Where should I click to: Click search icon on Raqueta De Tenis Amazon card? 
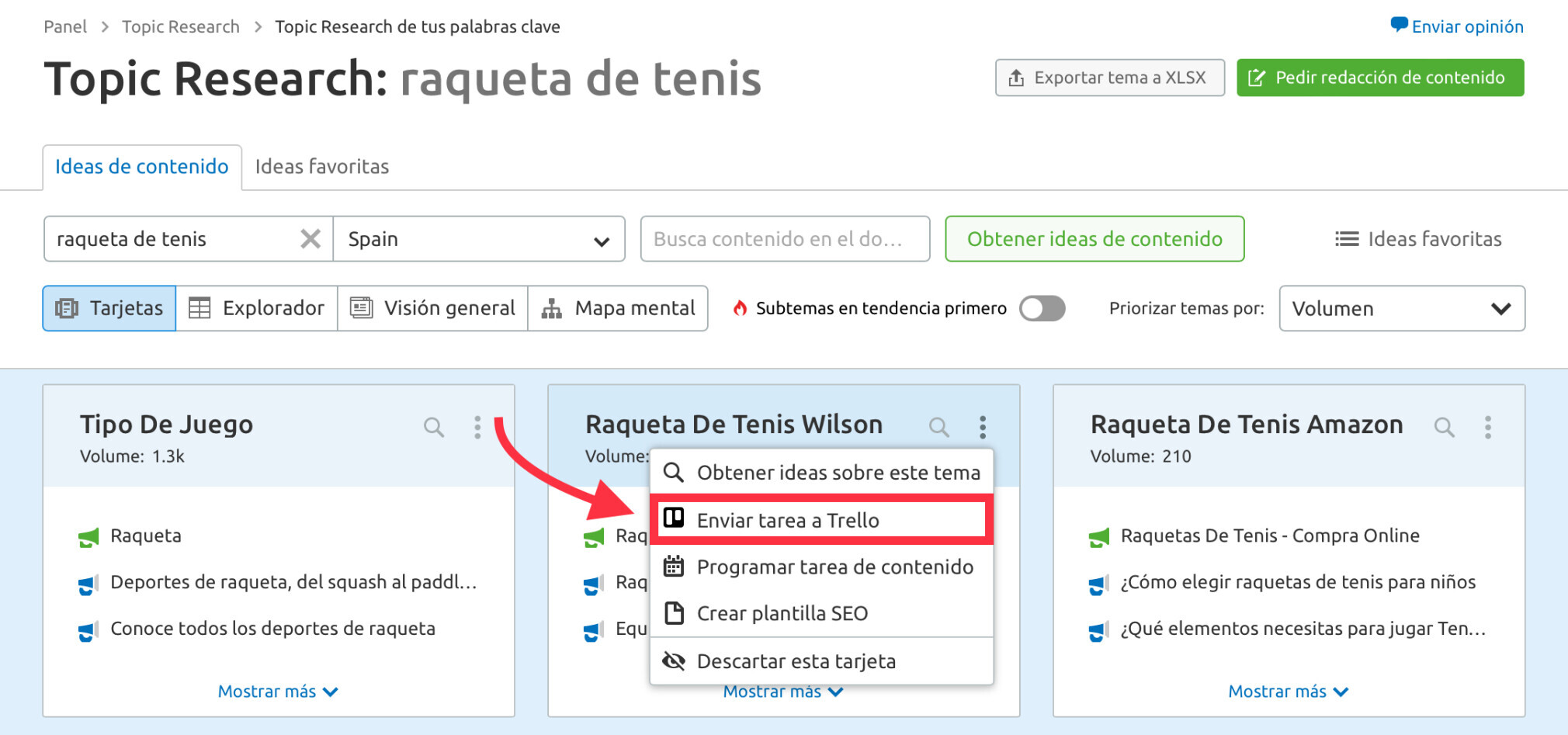(x=1445, y=427)
